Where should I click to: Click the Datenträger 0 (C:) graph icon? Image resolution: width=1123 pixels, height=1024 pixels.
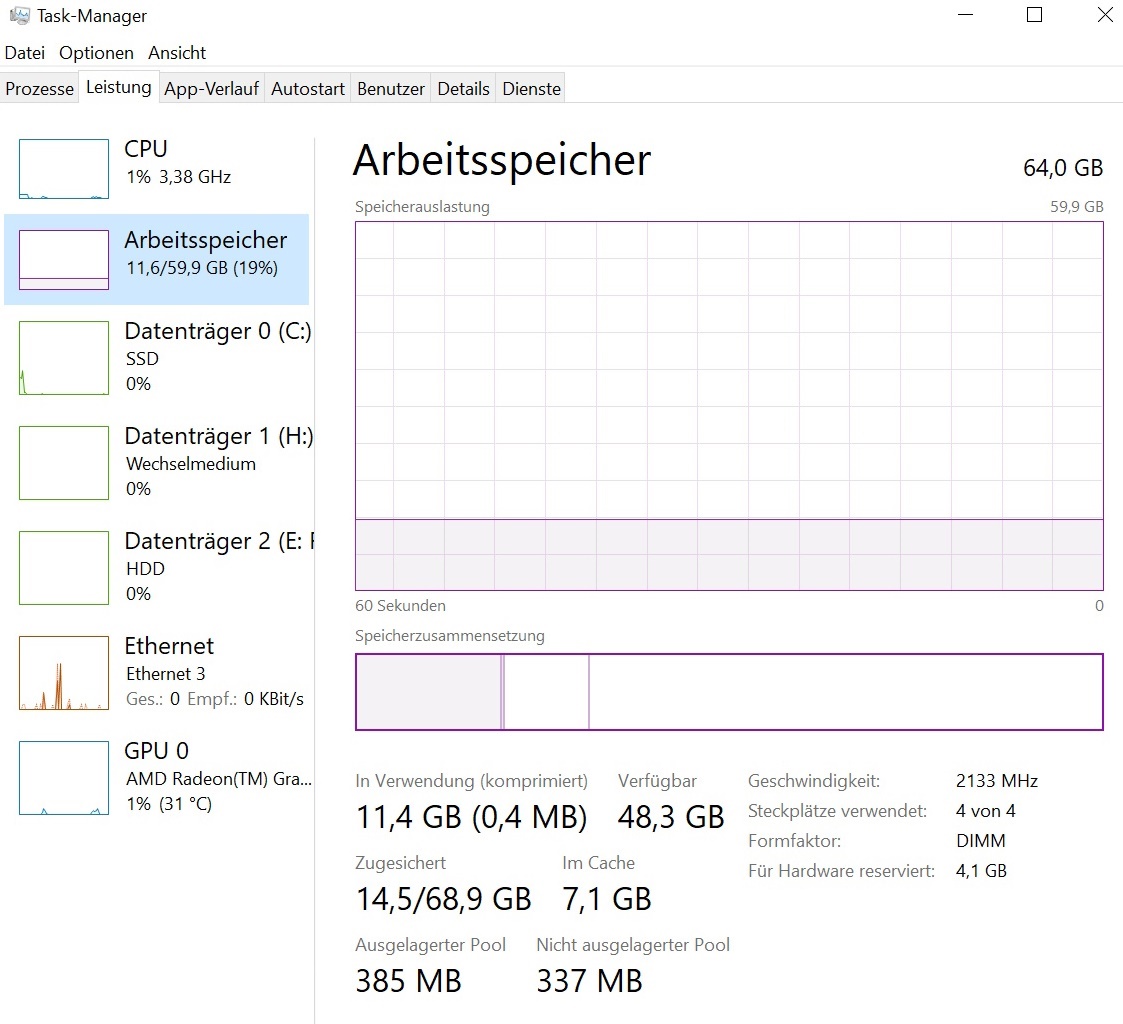[64, 358]
